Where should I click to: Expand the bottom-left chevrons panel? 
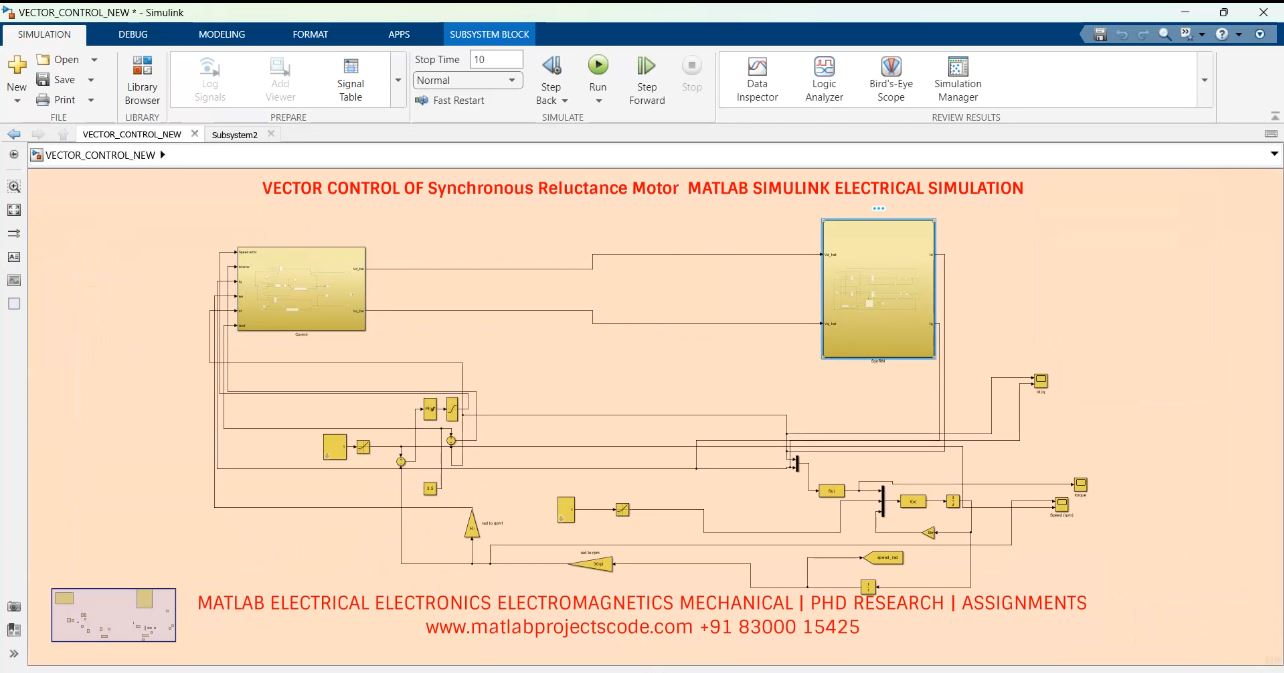coord(14,653)
